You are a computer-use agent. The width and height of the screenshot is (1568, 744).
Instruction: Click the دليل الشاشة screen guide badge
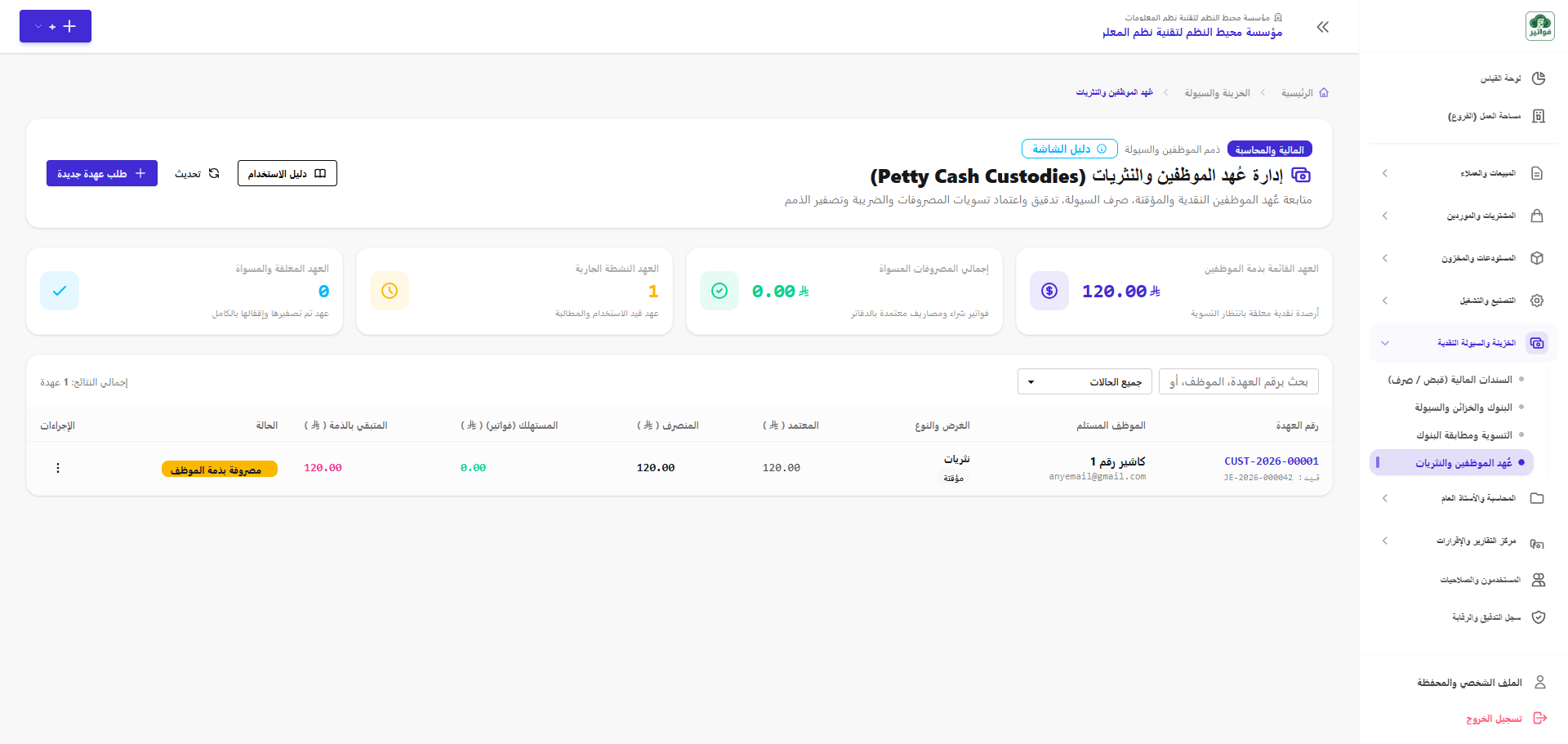(x=1070, y=149)
